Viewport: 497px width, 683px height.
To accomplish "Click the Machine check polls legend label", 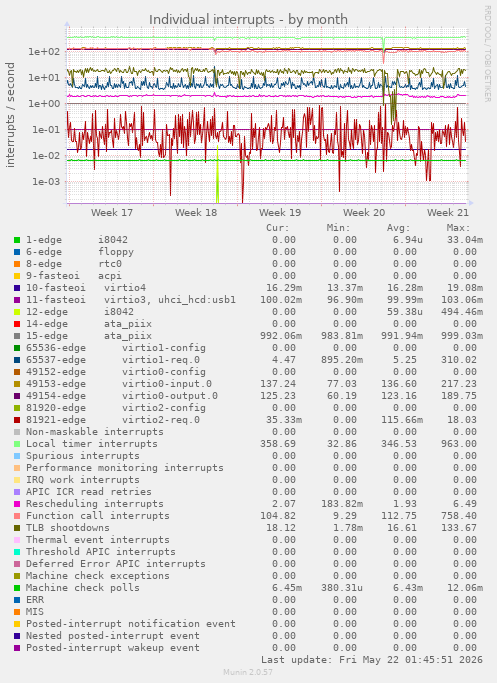I will pos(83,588).
